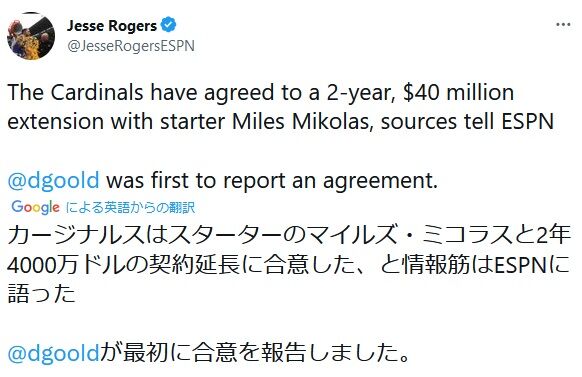Viewport: 582px width, 377px height.
Task: Open the @JesseRogersESPN handle link
Action: pyautogui.click(x=131, y=46)
